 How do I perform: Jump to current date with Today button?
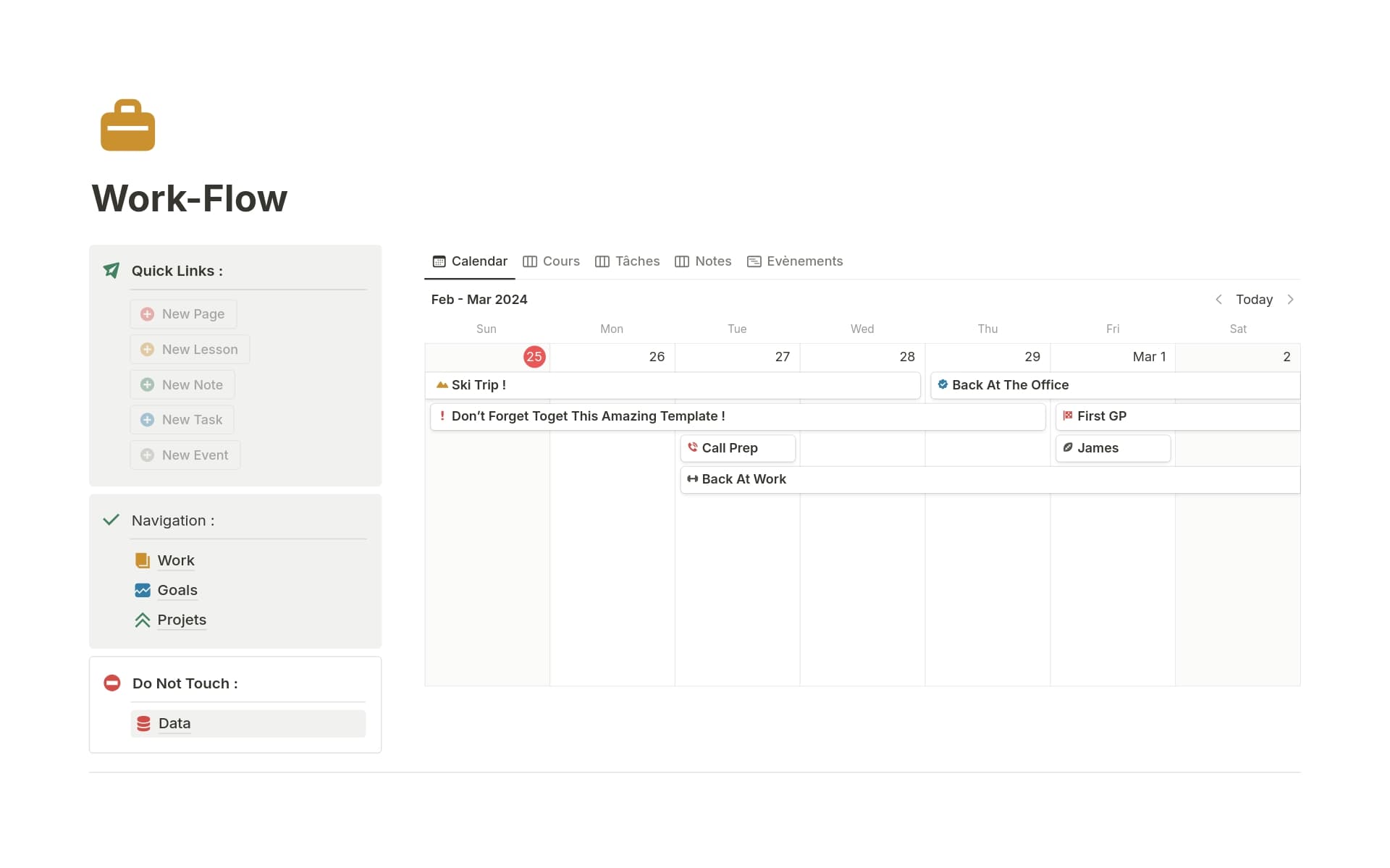tap(1254, 299)
